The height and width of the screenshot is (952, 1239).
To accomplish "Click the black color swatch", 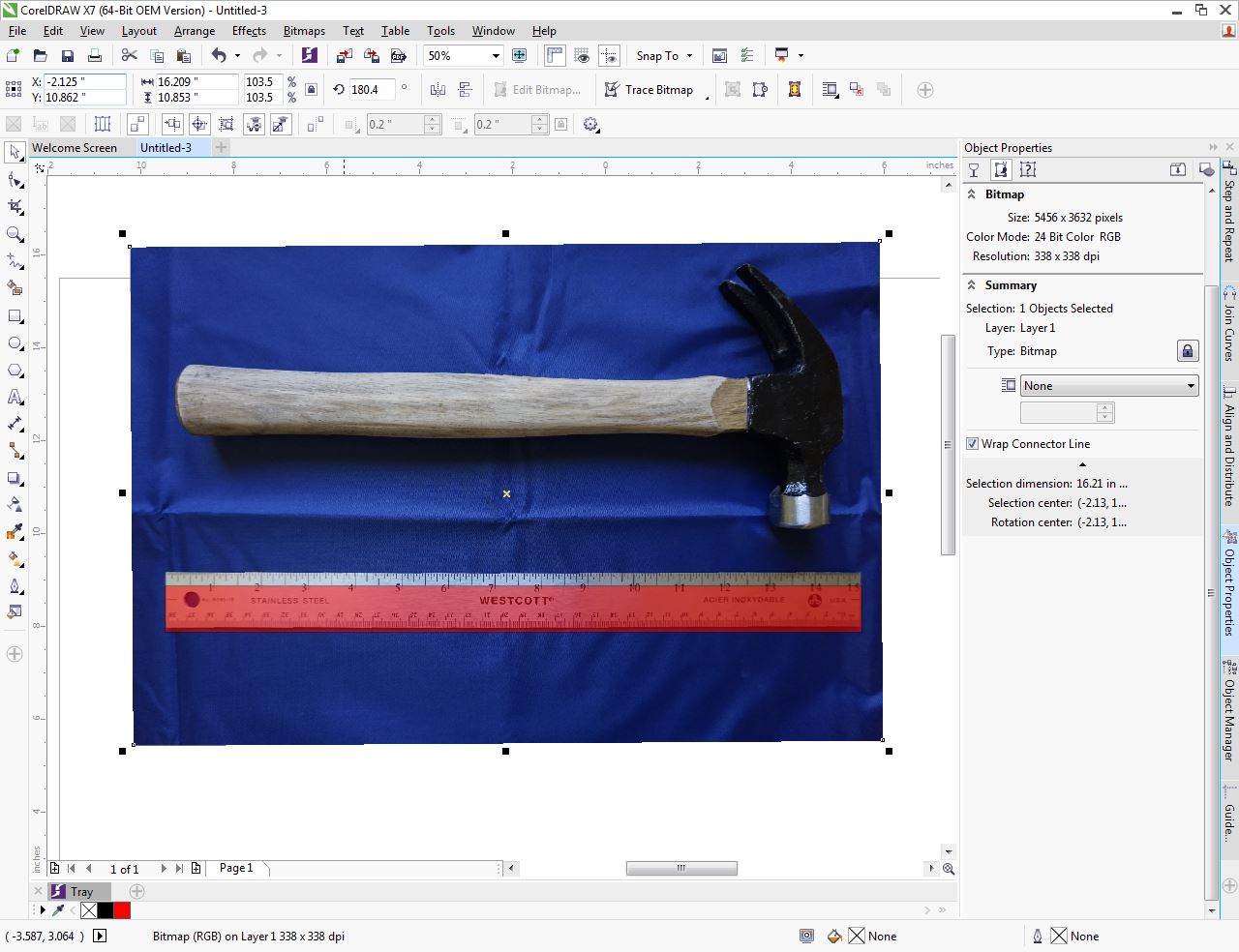I will 106,910.
